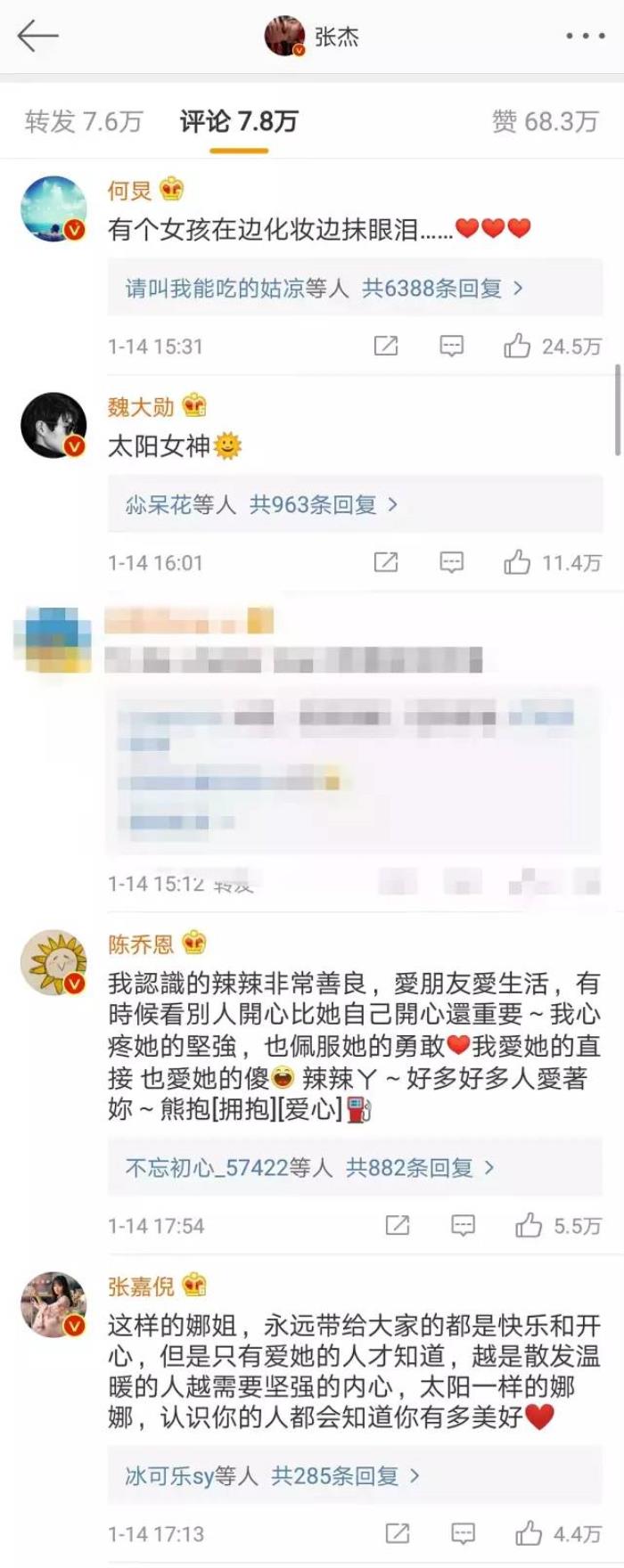
Task: Tap the reply icon on 陈乔恩's comment
Action: click(x=463, y=1225)
